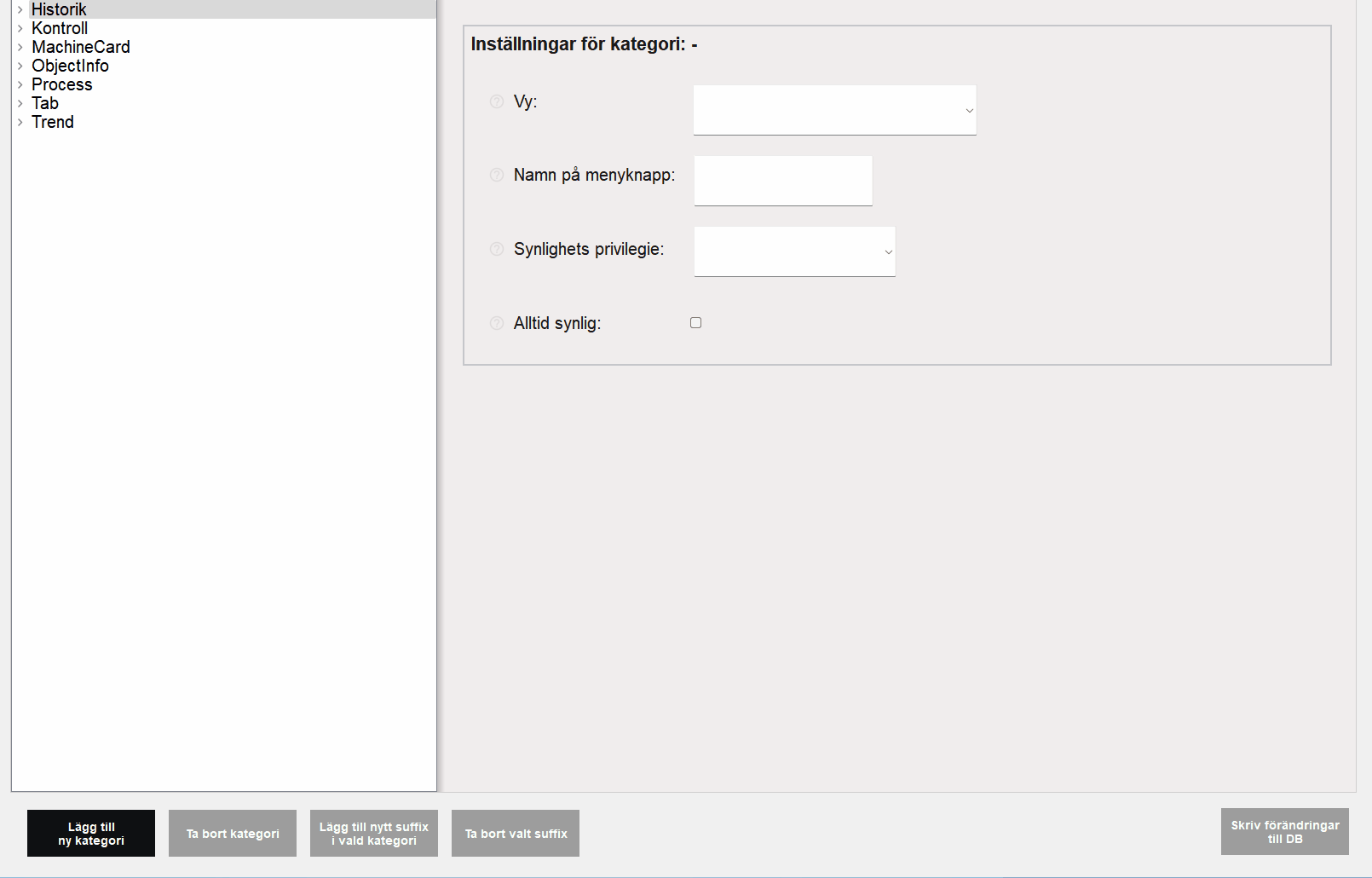The image size is (1372, 878).
Task: Click Skriv förändringar till DB
Action: [1285, 831]
